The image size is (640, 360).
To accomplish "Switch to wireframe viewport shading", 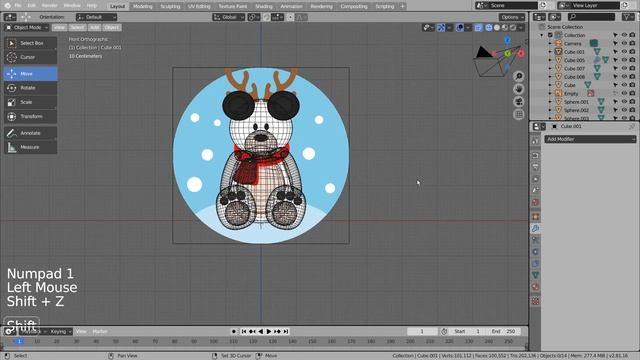I will coord(489,28).
